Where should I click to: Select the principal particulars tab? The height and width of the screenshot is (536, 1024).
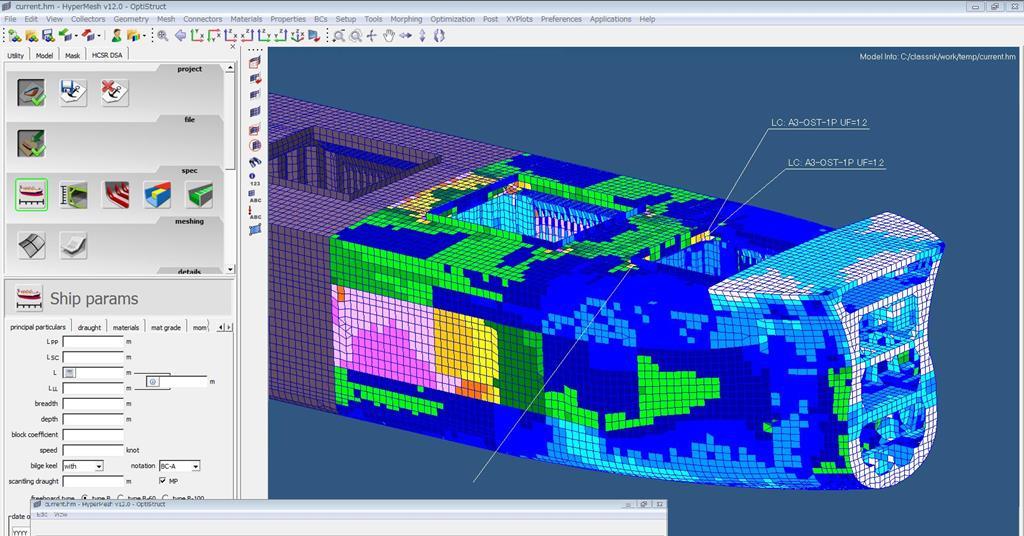click(x=38, y=327)
